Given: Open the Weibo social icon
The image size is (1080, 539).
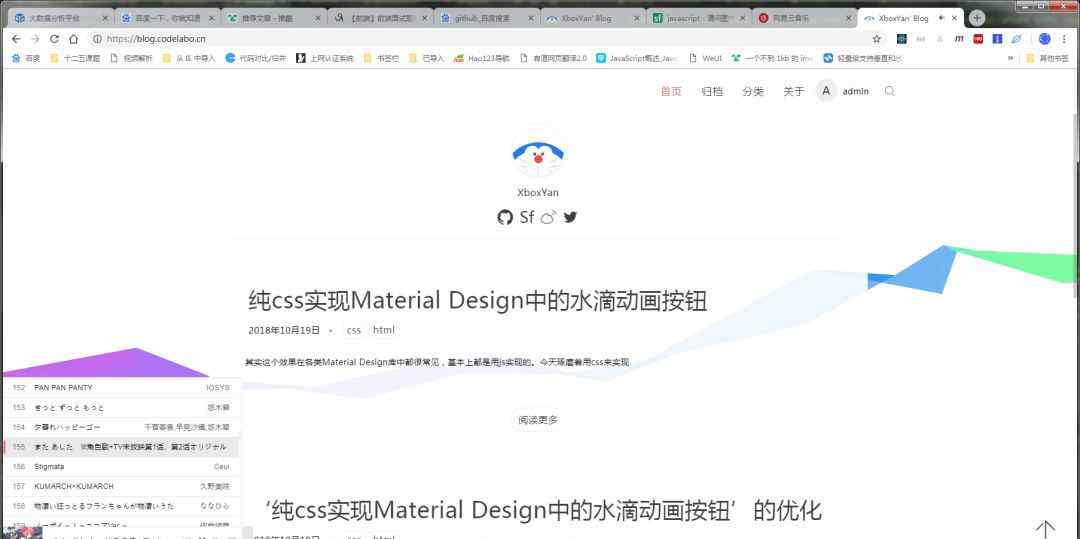Looking at the screenshot, I should pos(548,217).
